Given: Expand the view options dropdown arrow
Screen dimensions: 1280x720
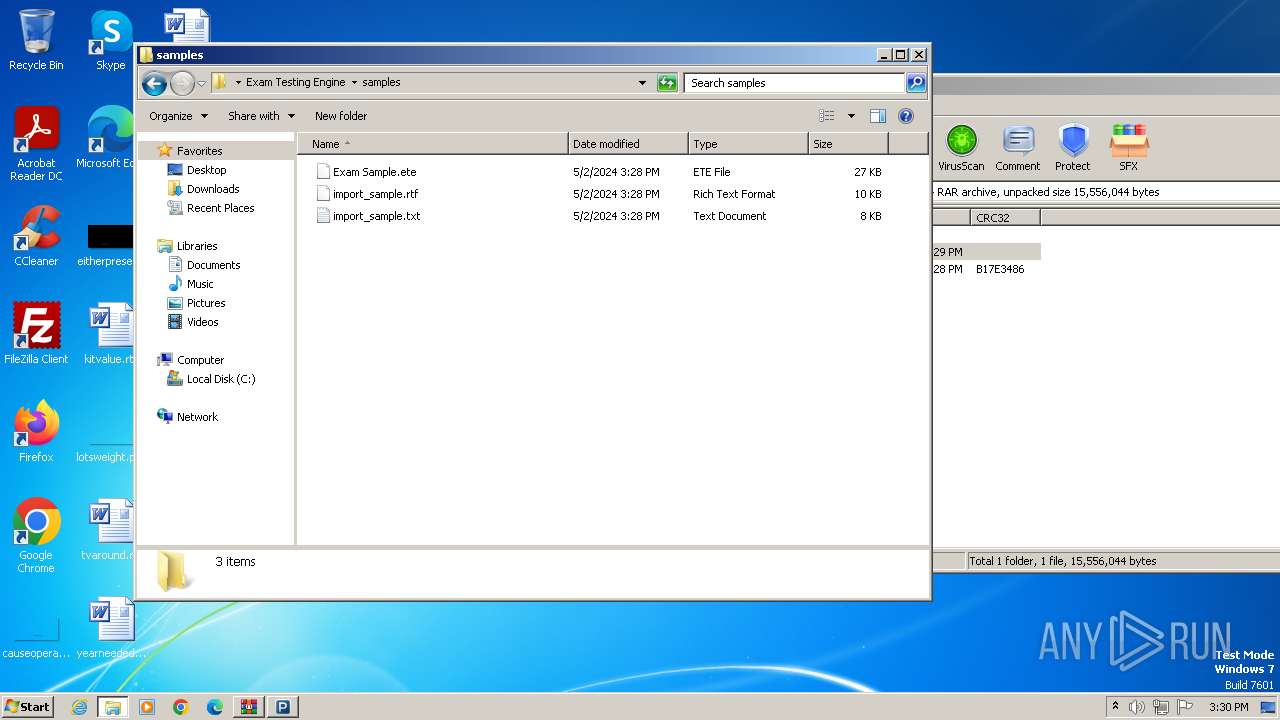Looking at the screenshot, I should [x=851, y=116].
